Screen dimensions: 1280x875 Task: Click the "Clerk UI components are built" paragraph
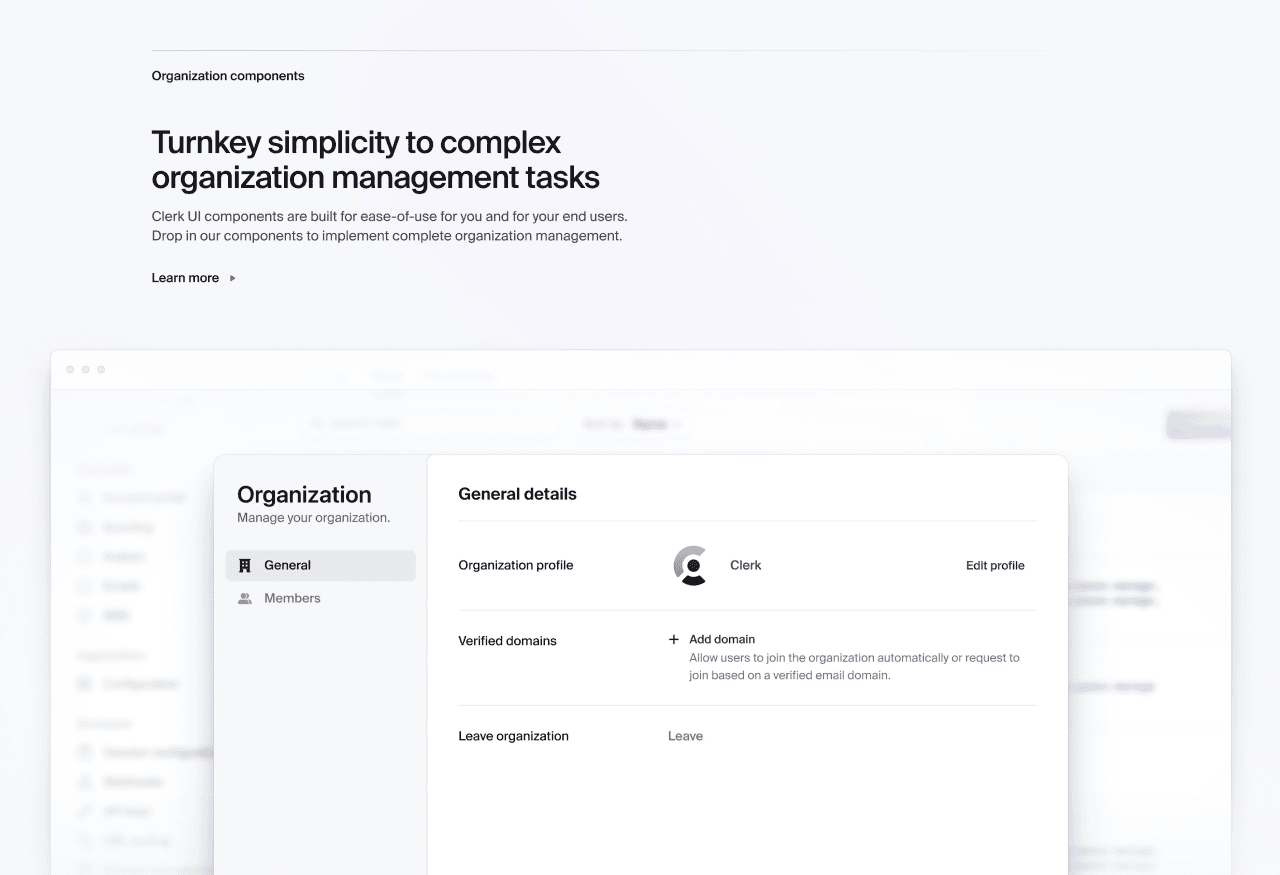pyautogui.click(x=390, y=226)
